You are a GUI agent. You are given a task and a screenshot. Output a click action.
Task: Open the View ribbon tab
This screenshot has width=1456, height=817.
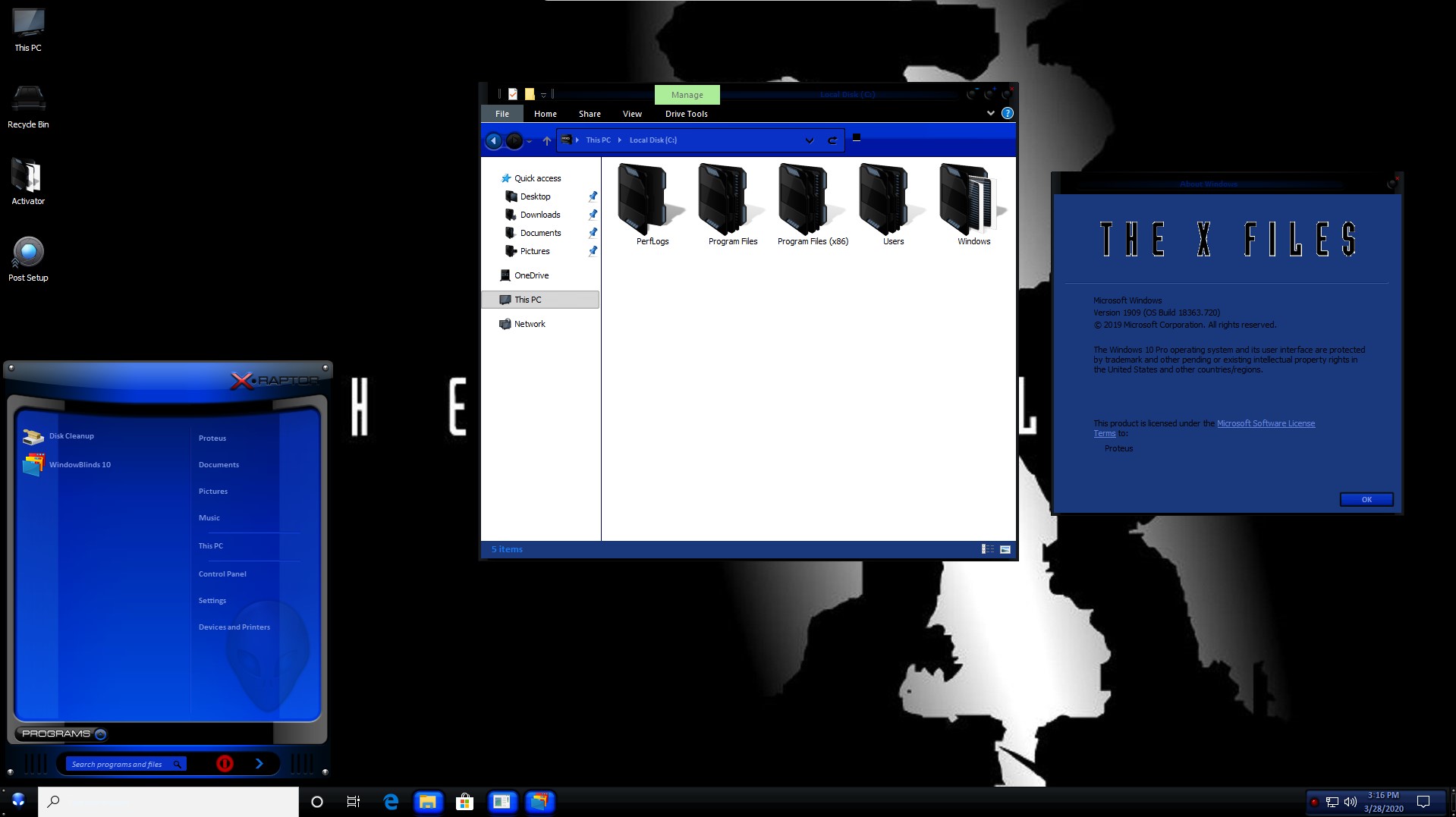pos(632,114)
